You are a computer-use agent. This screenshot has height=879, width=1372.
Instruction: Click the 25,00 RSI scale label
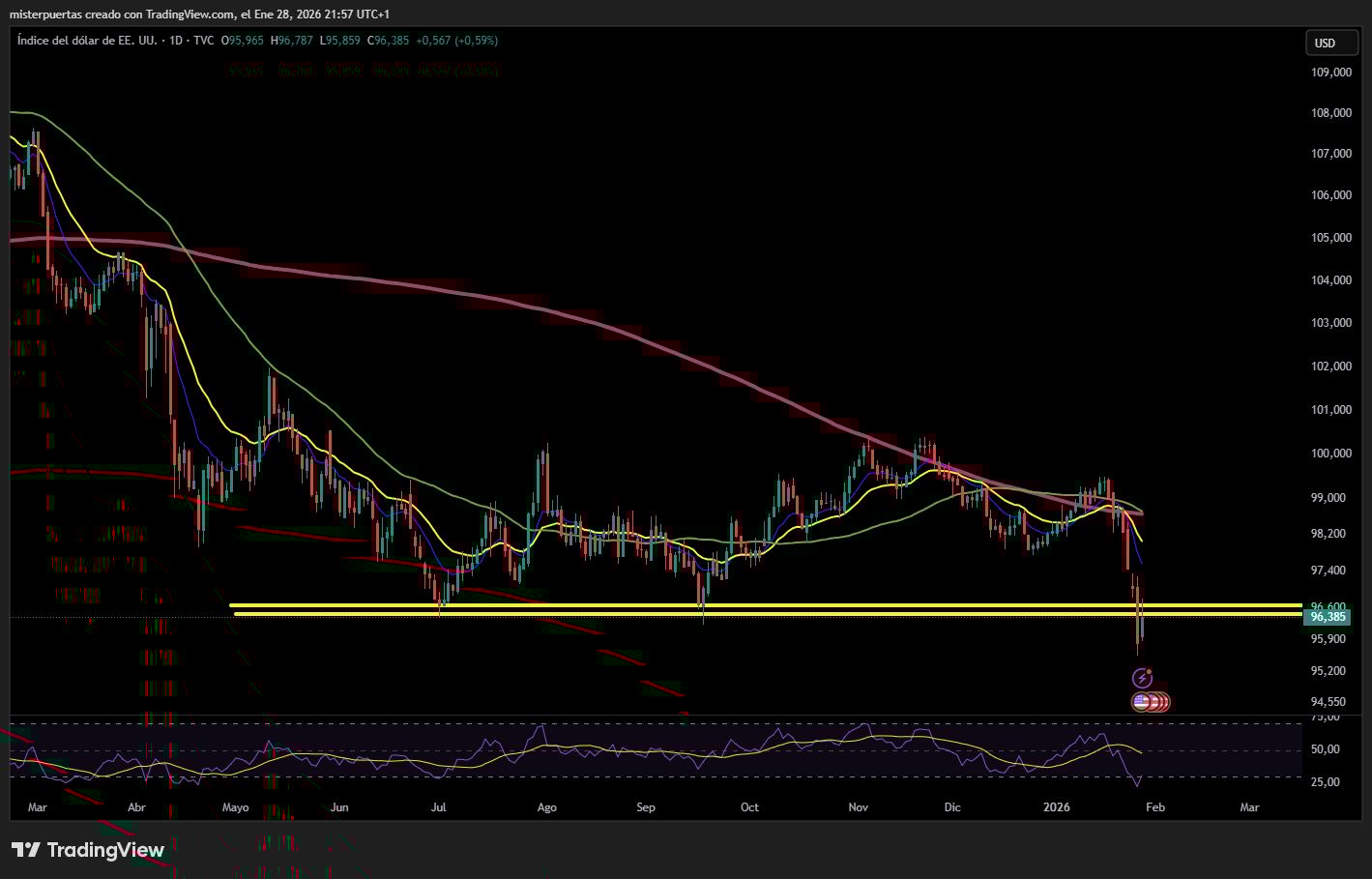pyautogui.click(x=1325, y=782)
